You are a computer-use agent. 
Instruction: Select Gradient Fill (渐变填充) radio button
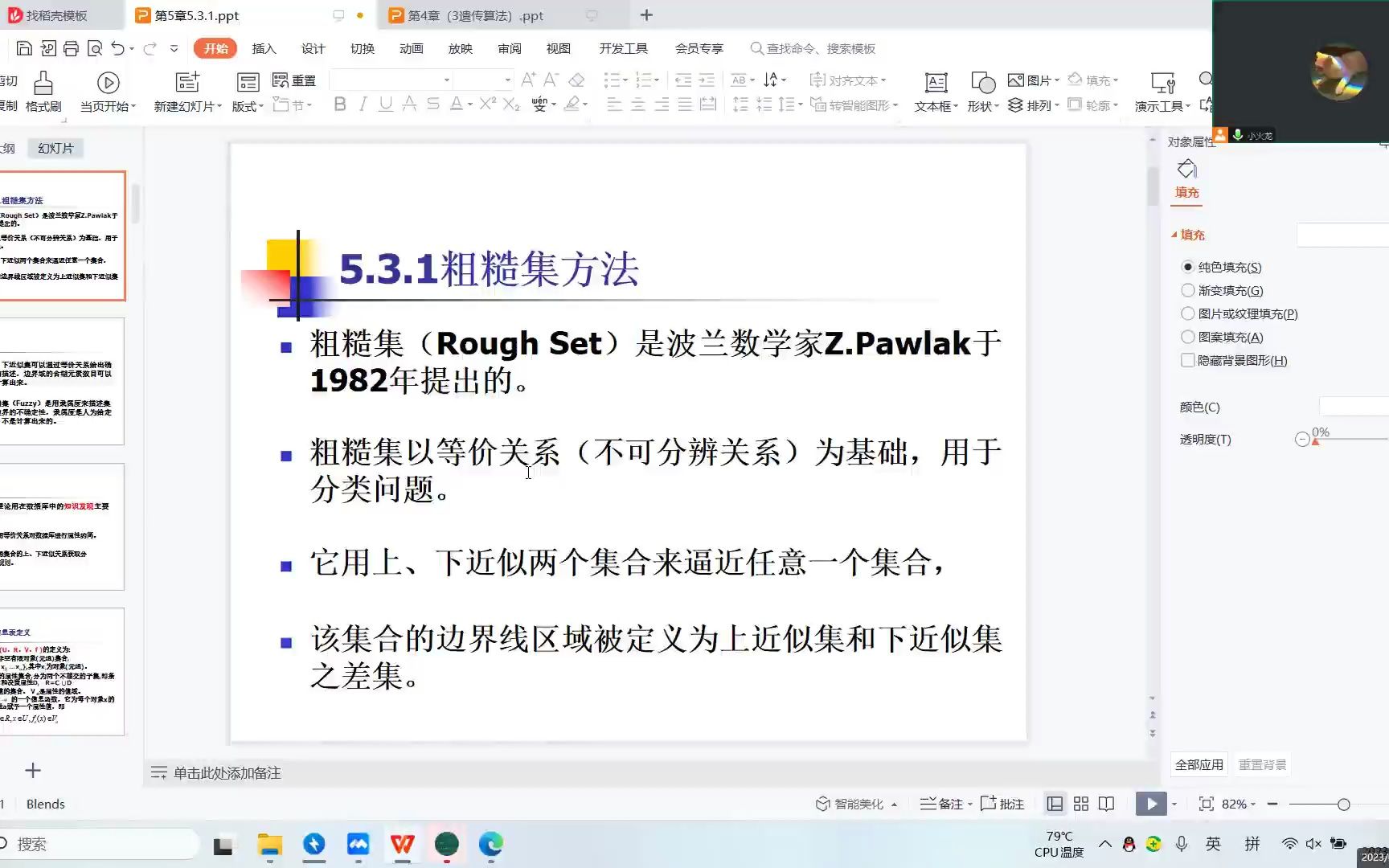[1187, 290]
